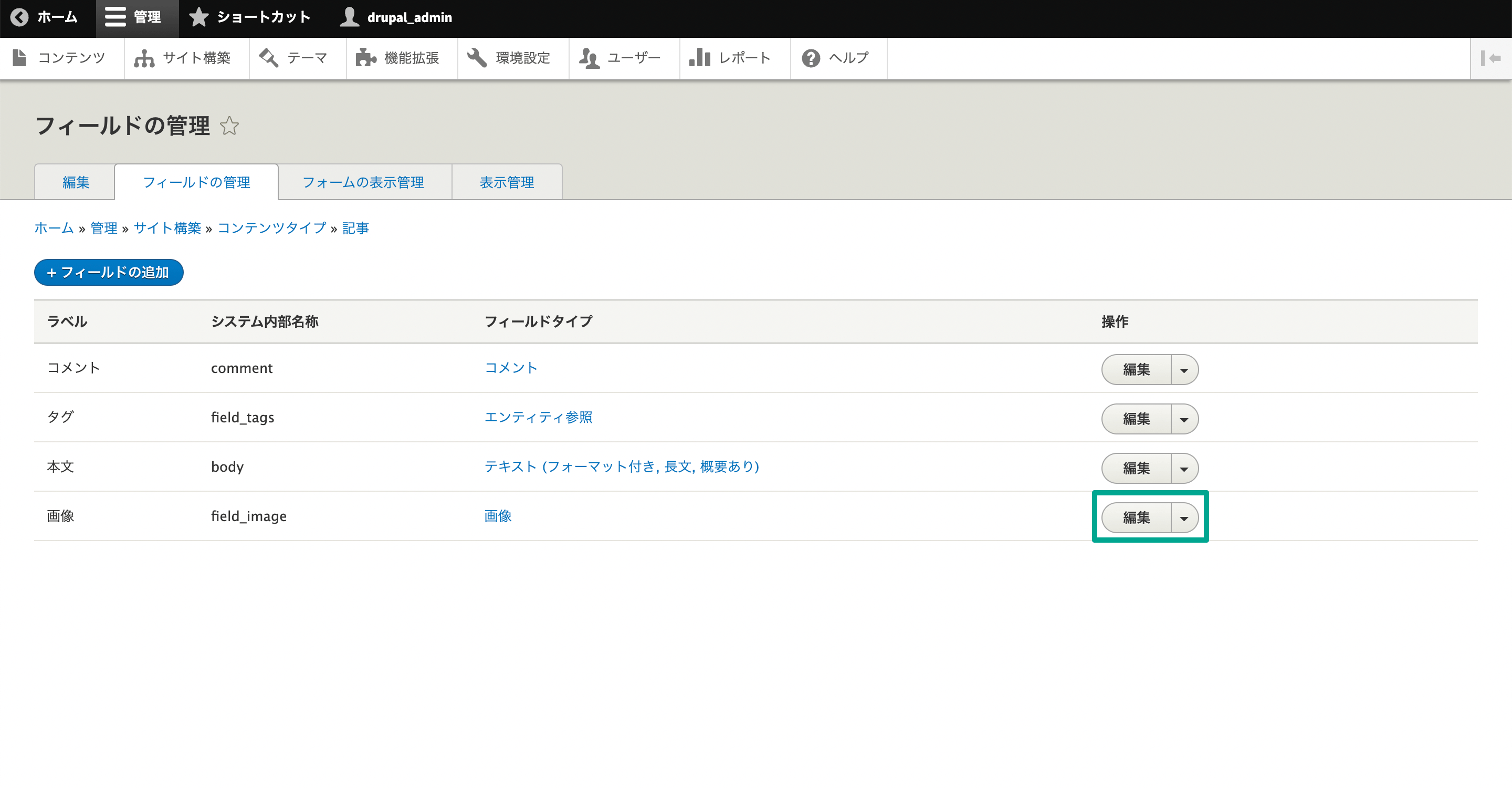The height and width of the screenshot is (788, 1512).
Task: Click the 画像 field type link
Action: click(498, 515)
